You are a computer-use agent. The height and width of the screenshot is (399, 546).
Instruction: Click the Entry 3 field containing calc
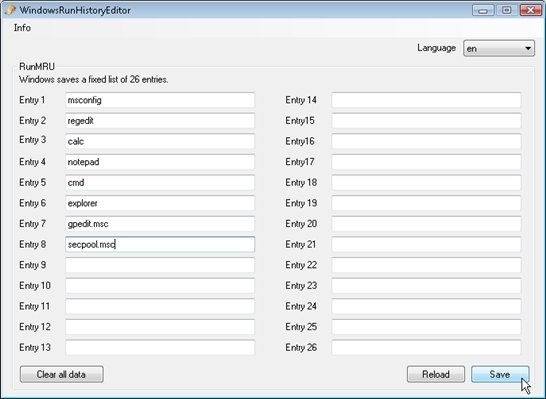[x=160, y=141]
